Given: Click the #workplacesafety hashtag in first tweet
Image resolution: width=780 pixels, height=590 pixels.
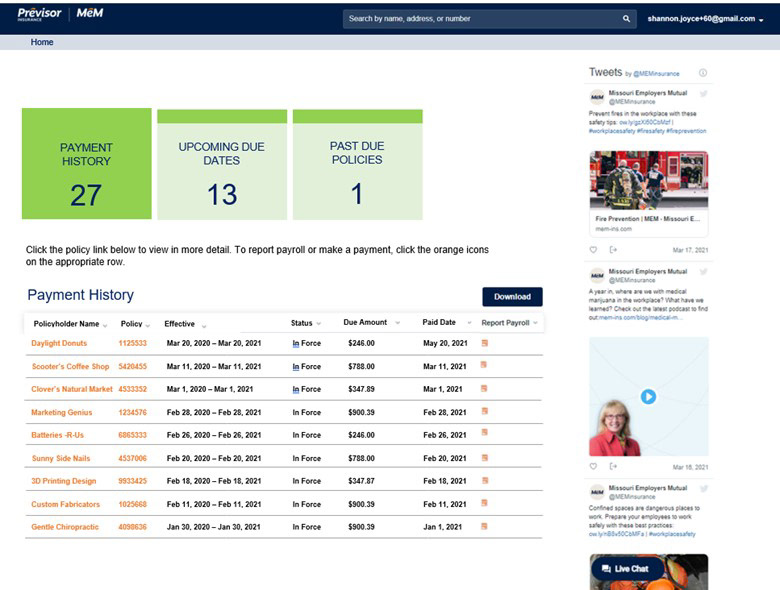Looking at the screenshot, I should pos(612,131).
